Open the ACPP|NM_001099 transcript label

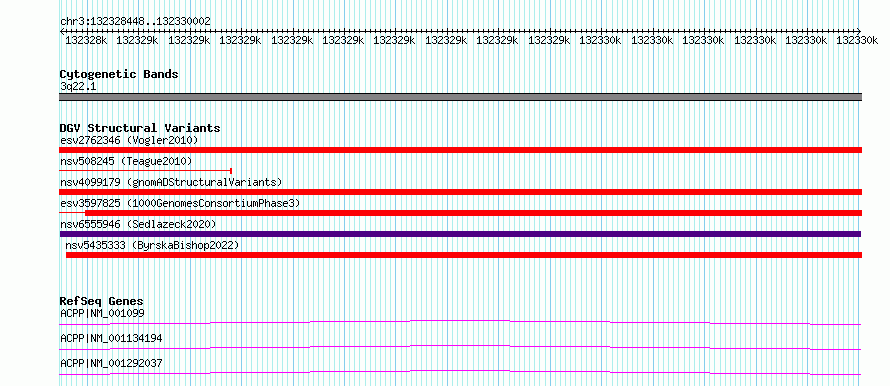pos(102,313)
